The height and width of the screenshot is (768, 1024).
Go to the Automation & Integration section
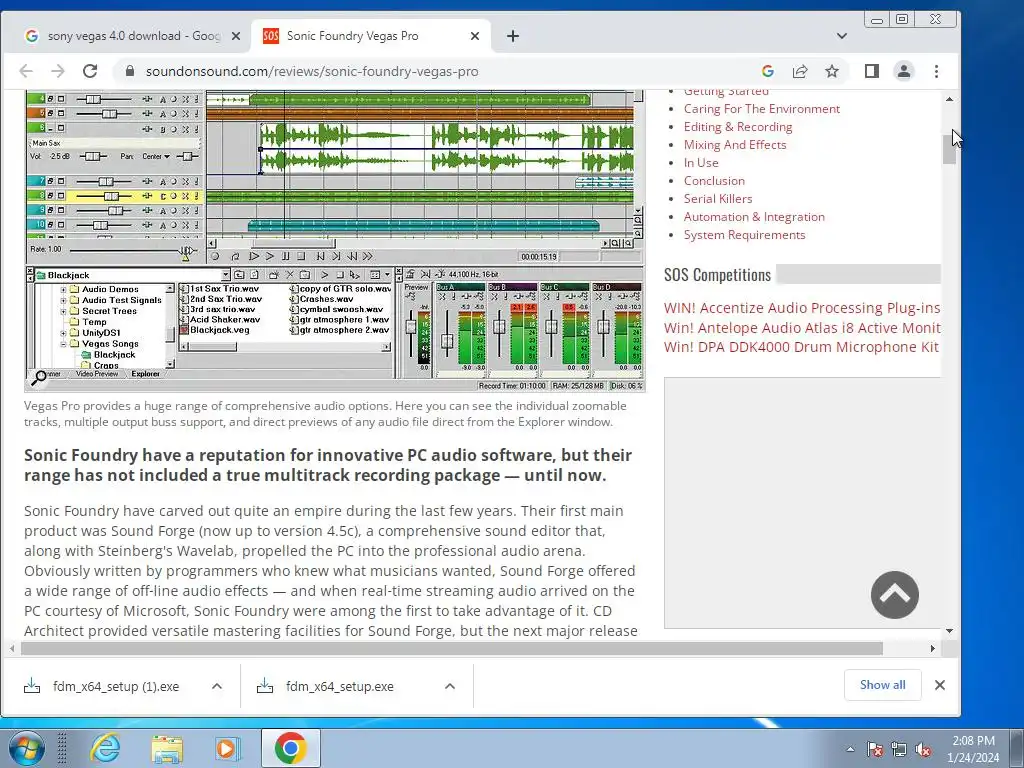[754, 217]
